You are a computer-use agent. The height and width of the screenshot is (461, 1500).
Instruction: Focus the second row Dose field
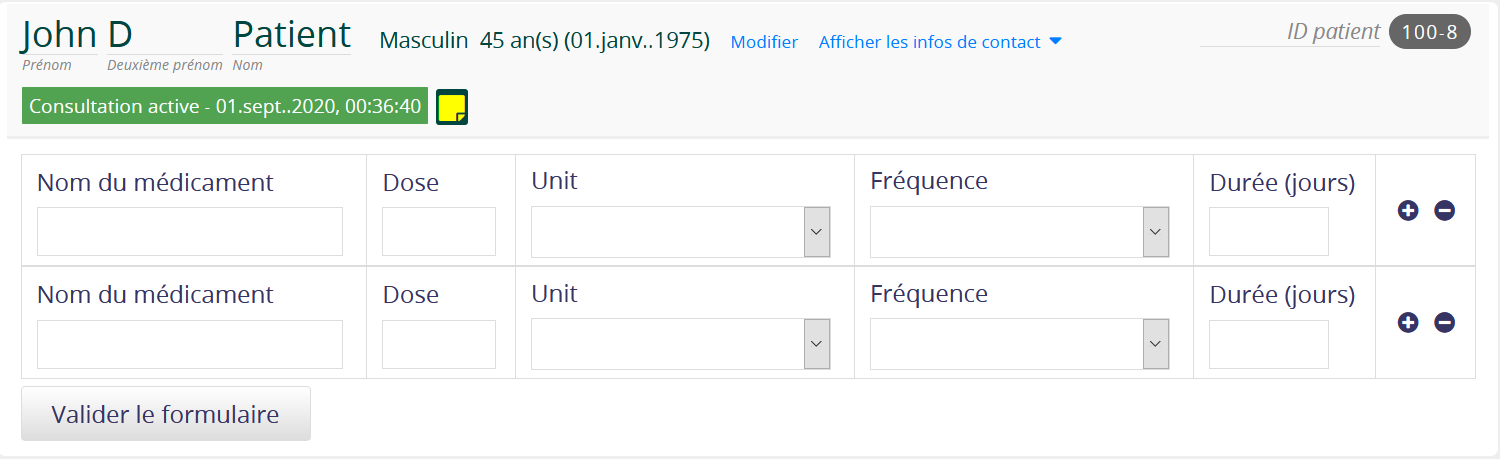[439, 344]
